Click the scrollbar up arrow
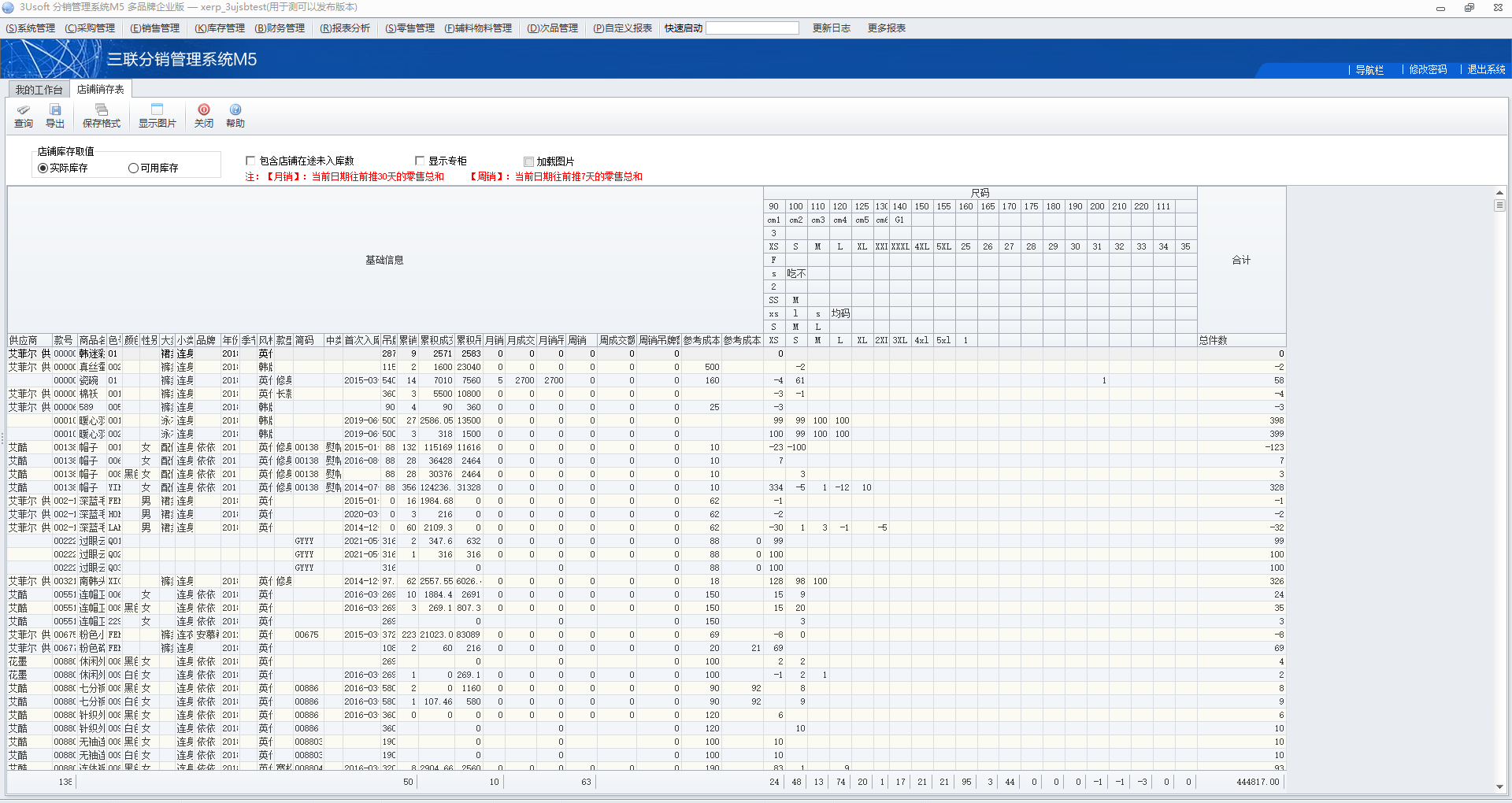1512x803 pixels. (1499, 193)
